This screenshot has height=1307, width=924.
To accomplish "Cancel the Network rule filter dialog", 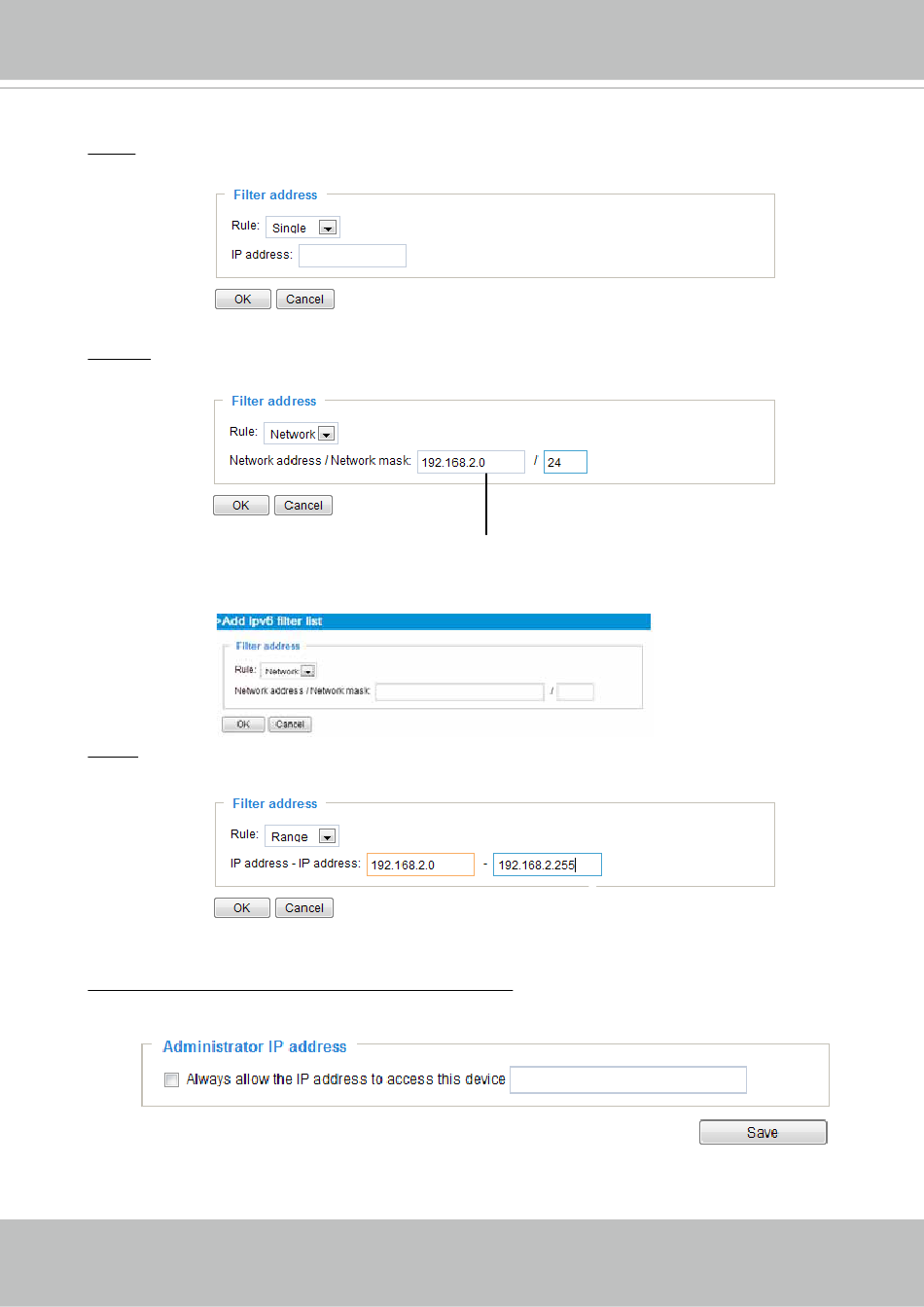I will tap(303, 506).
